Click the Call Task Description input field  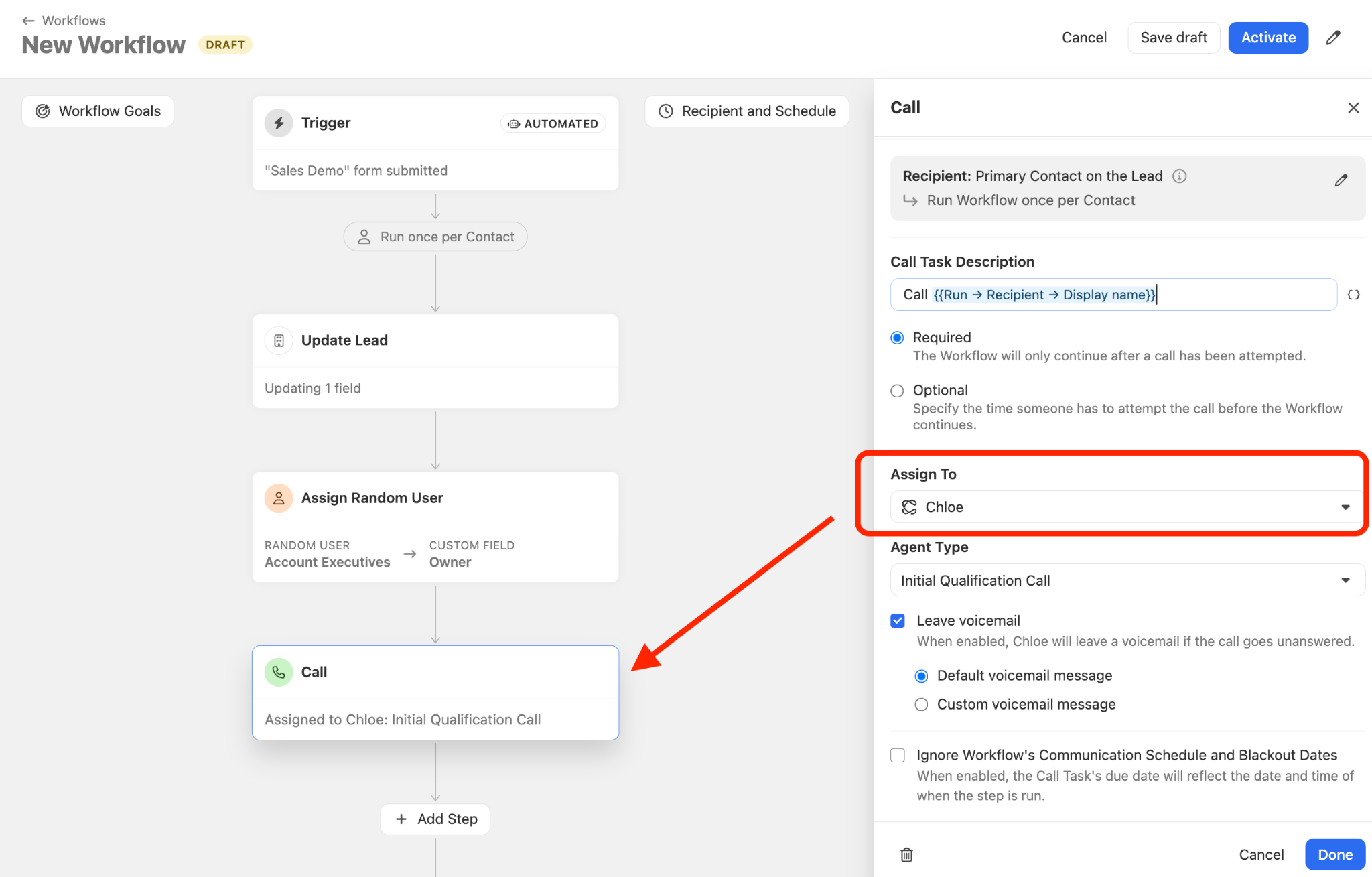click(1113, 295)
